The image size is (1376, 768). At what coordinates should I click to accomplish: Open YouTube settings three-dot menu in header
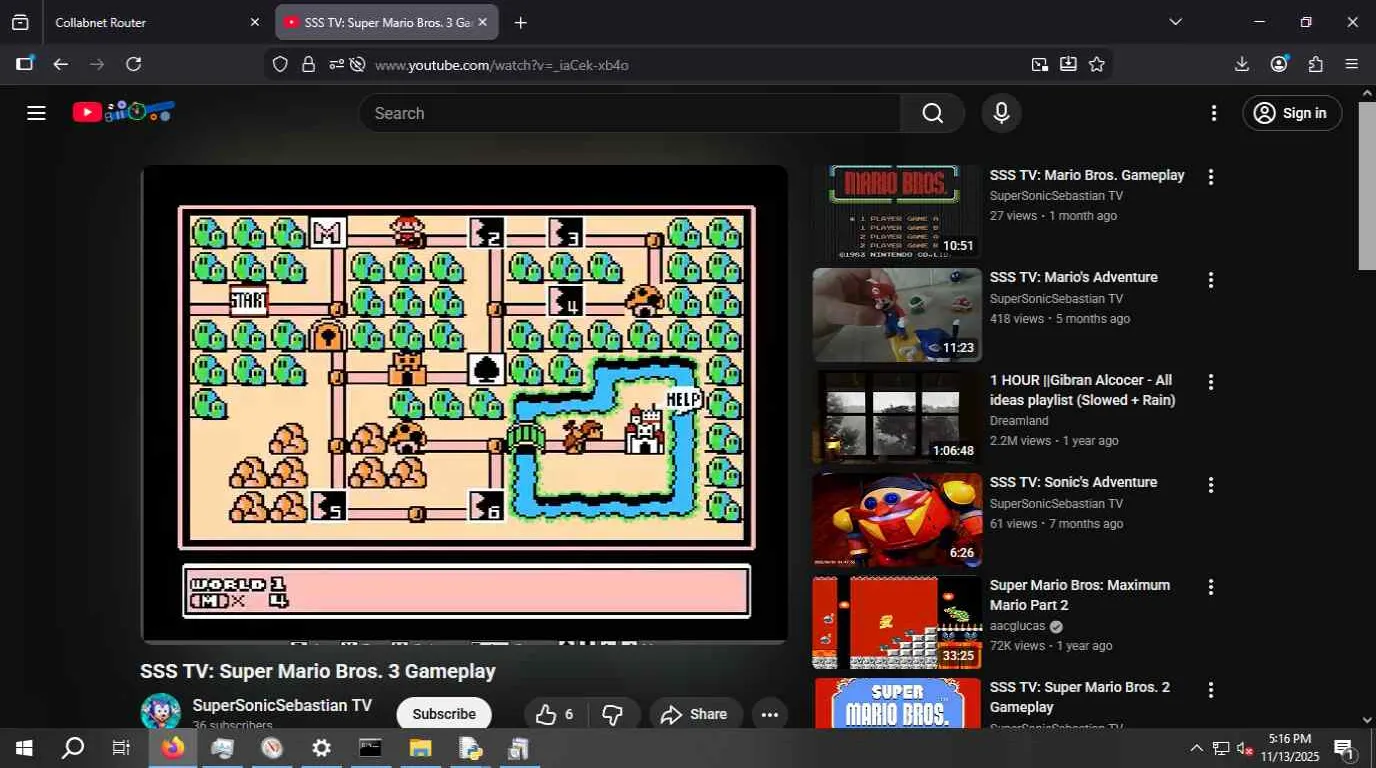(1214, 113)
